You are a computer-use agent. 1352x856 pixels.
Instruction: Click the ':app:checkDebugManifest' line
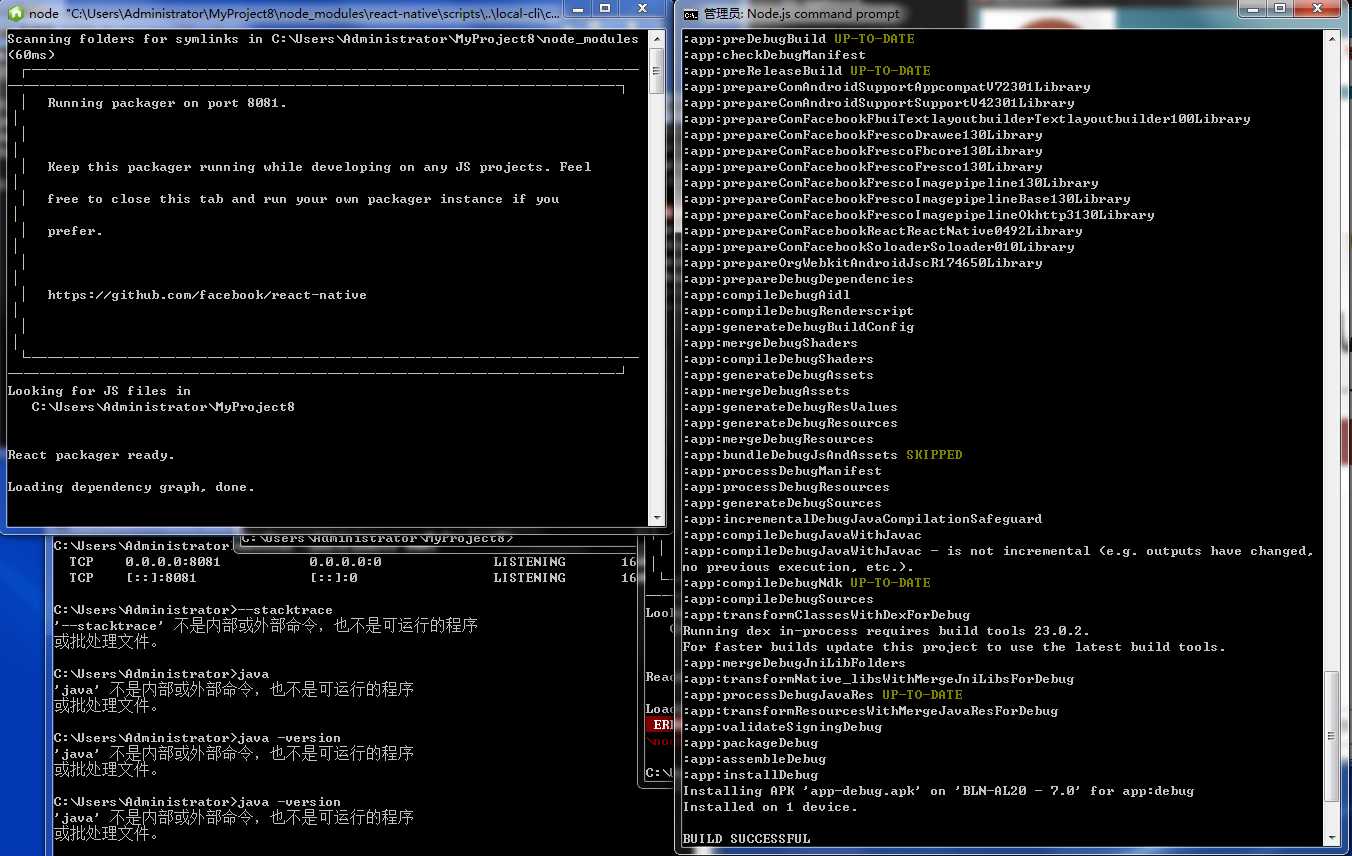774,55
